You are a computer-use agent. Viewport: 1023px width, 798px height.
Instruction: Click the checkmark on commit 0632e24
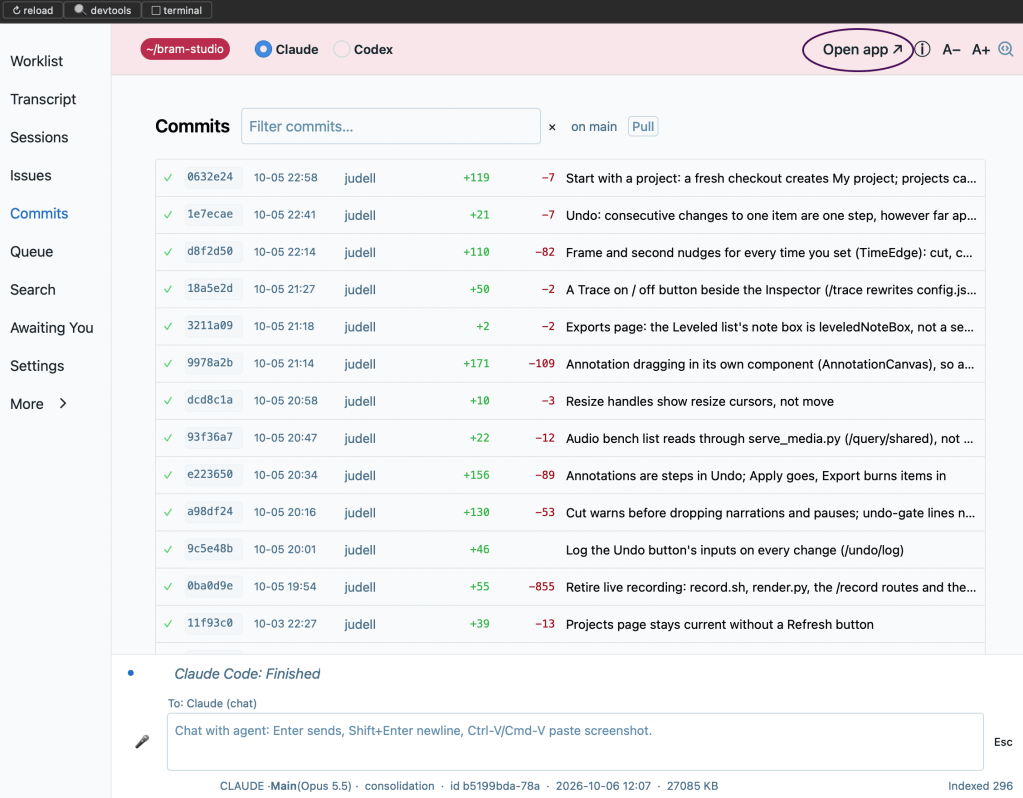pos(168,177)
